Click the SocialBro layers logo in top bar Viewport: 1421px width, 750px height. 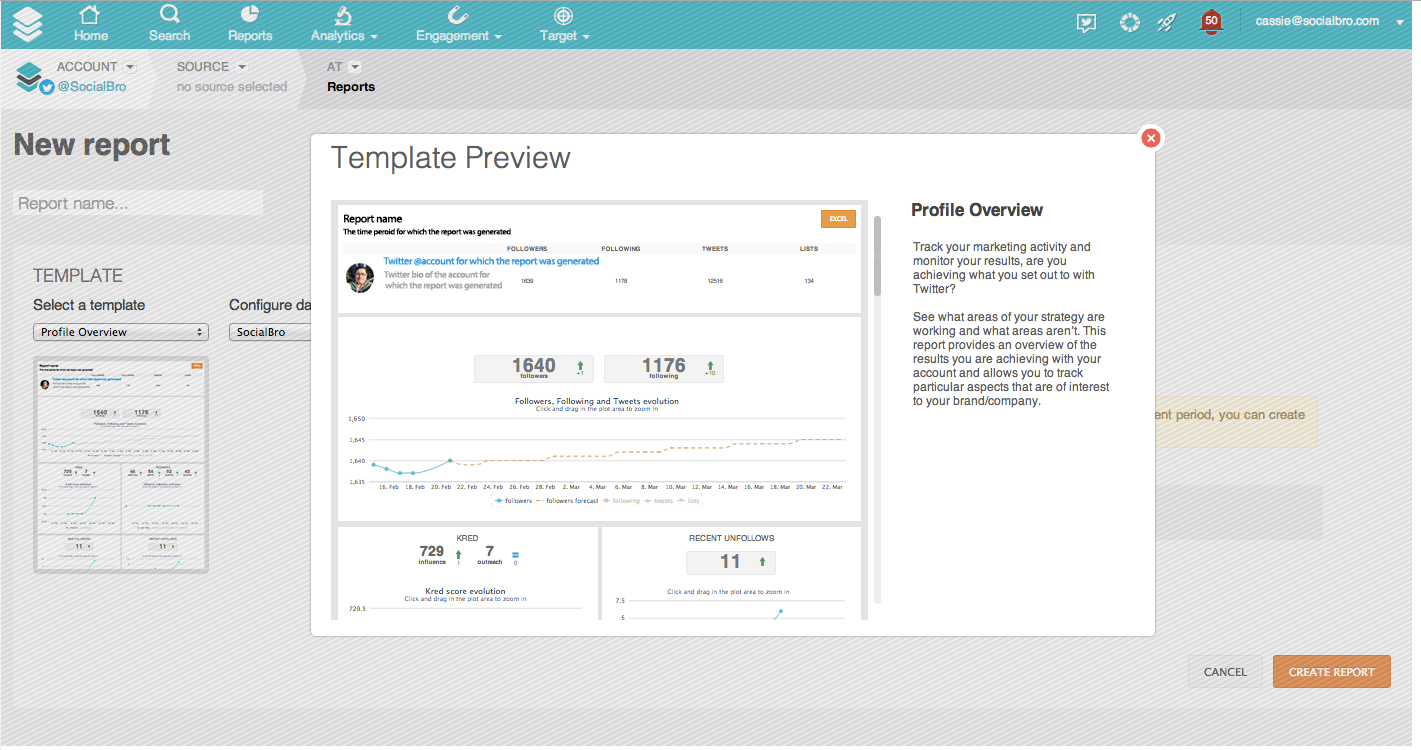27,24
